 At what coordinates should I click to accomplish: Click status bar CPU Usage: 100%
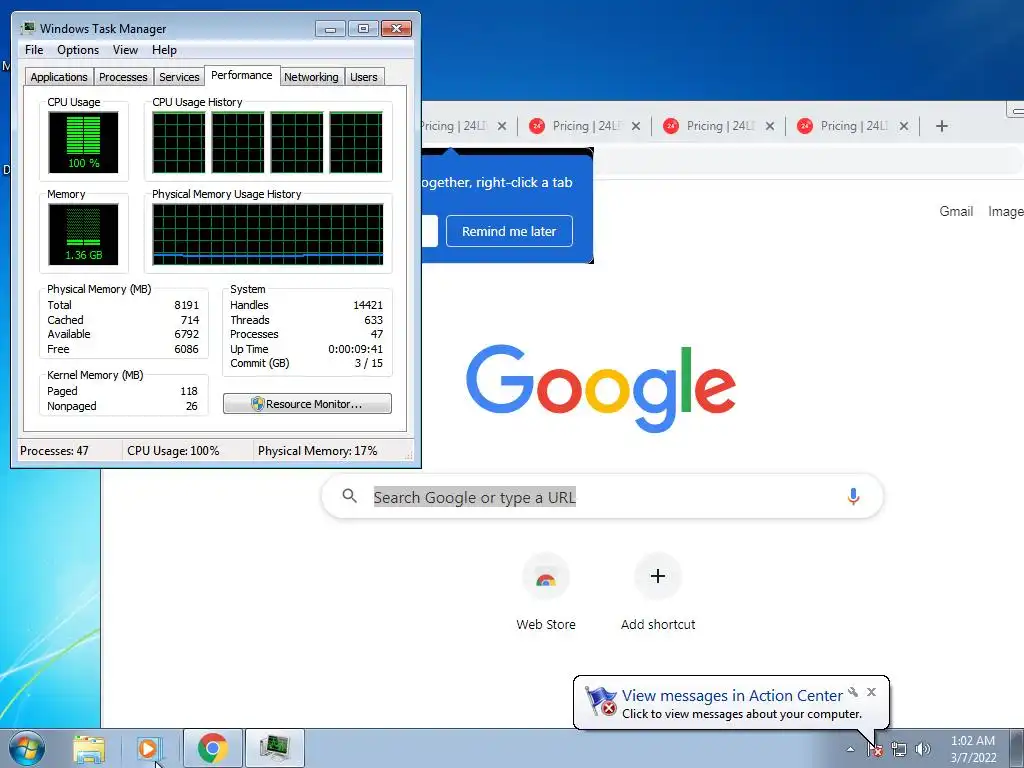click(173, 451)
